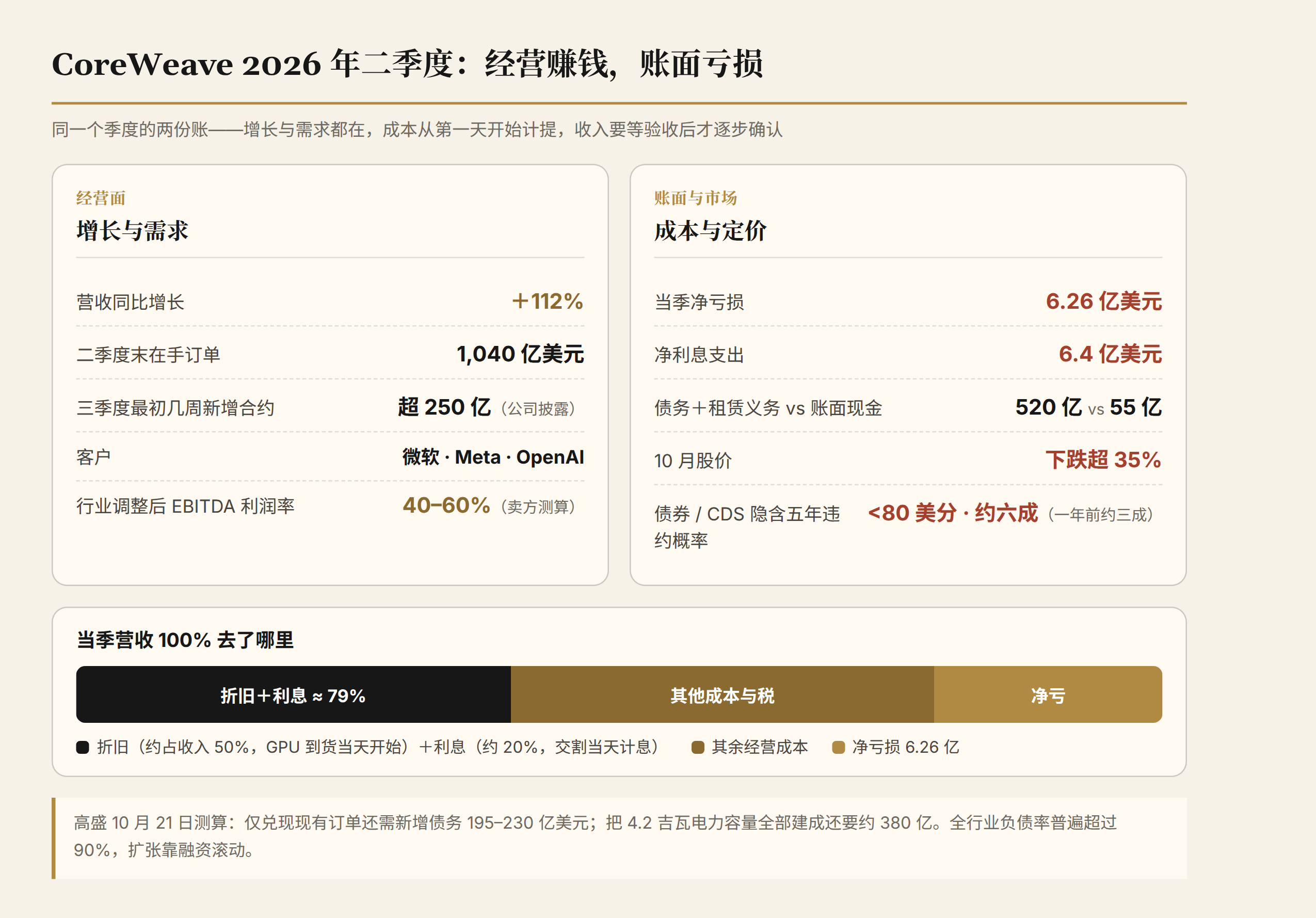
Task: Click the '6.26 亿美元' net loss value
Action: [1103, 301]
